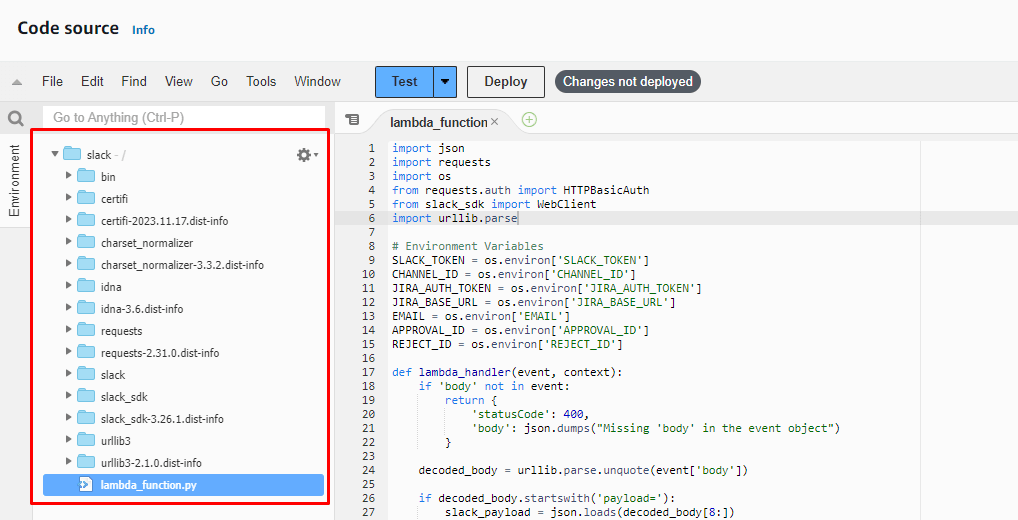Open the Info link next to Code source
This screenshot has width=1018, height=520.
pyautogui.click(x=143, y=30)
